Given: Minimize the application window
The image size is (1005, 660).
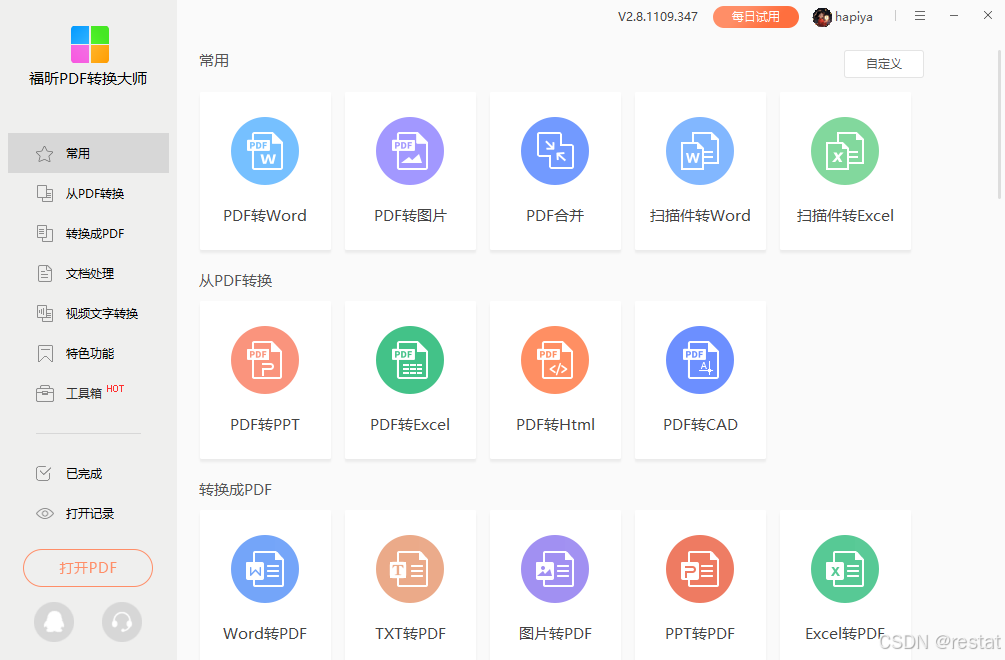Looking at the screenshot, I should pos(954,16).
